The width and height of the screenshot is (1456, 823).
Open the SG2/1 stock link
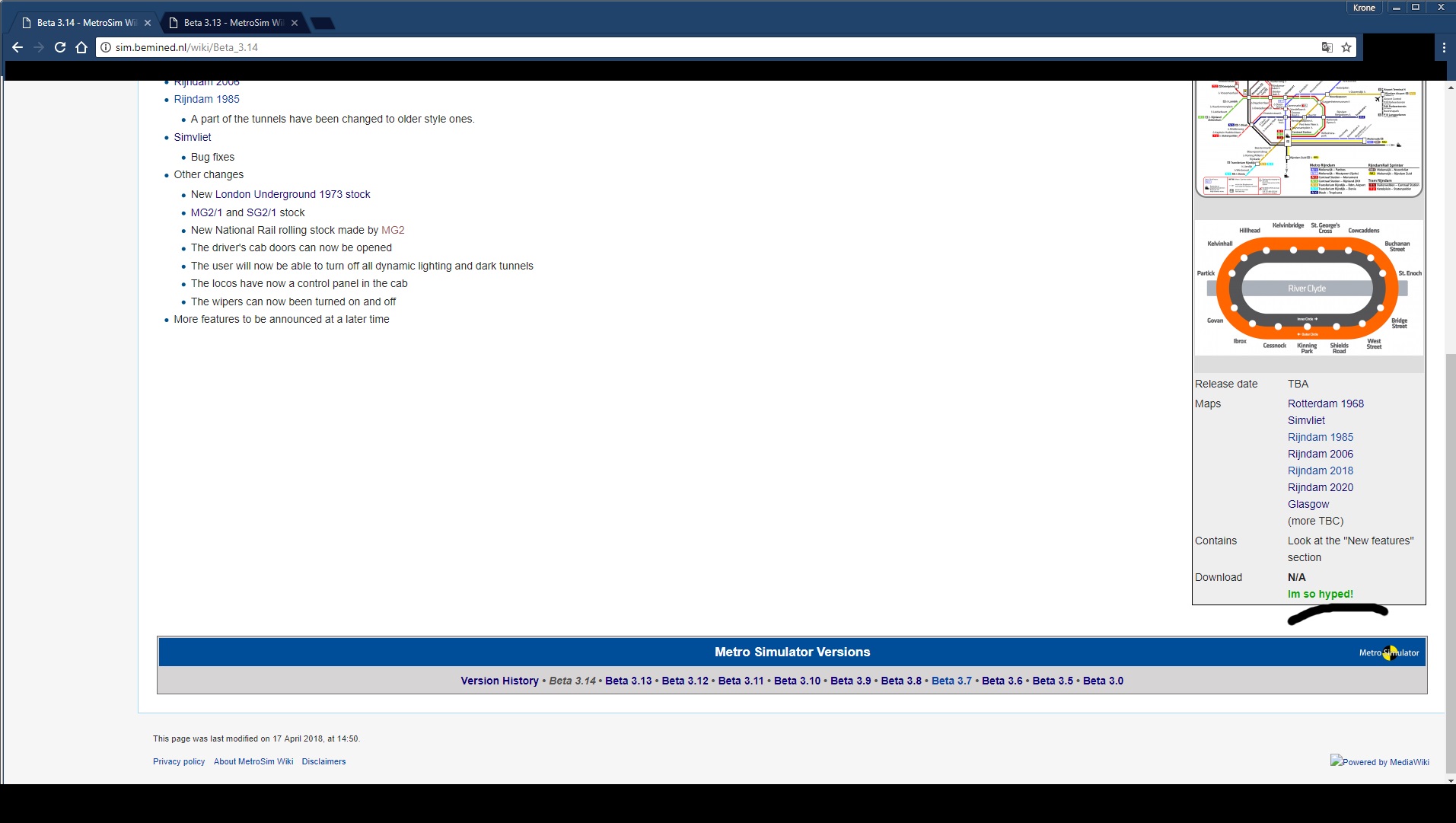pos(262,212)
